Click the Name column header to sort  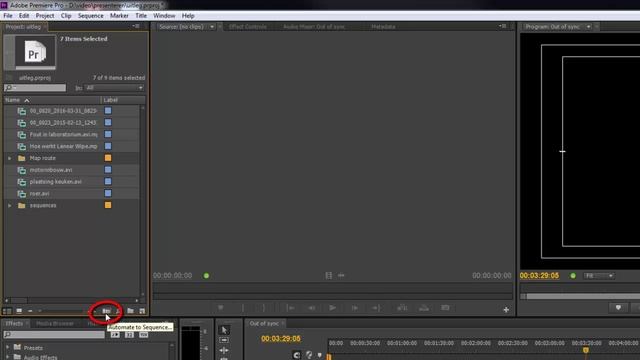52,100
